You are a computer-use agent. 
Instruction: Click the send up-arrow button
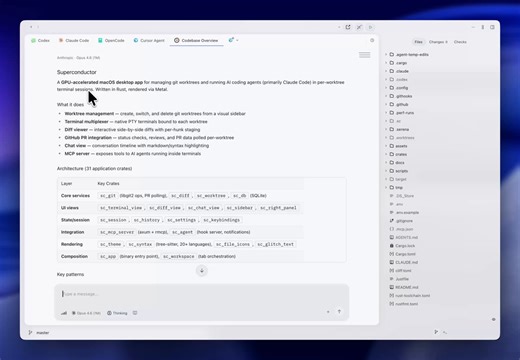click(x=339, y=311)
